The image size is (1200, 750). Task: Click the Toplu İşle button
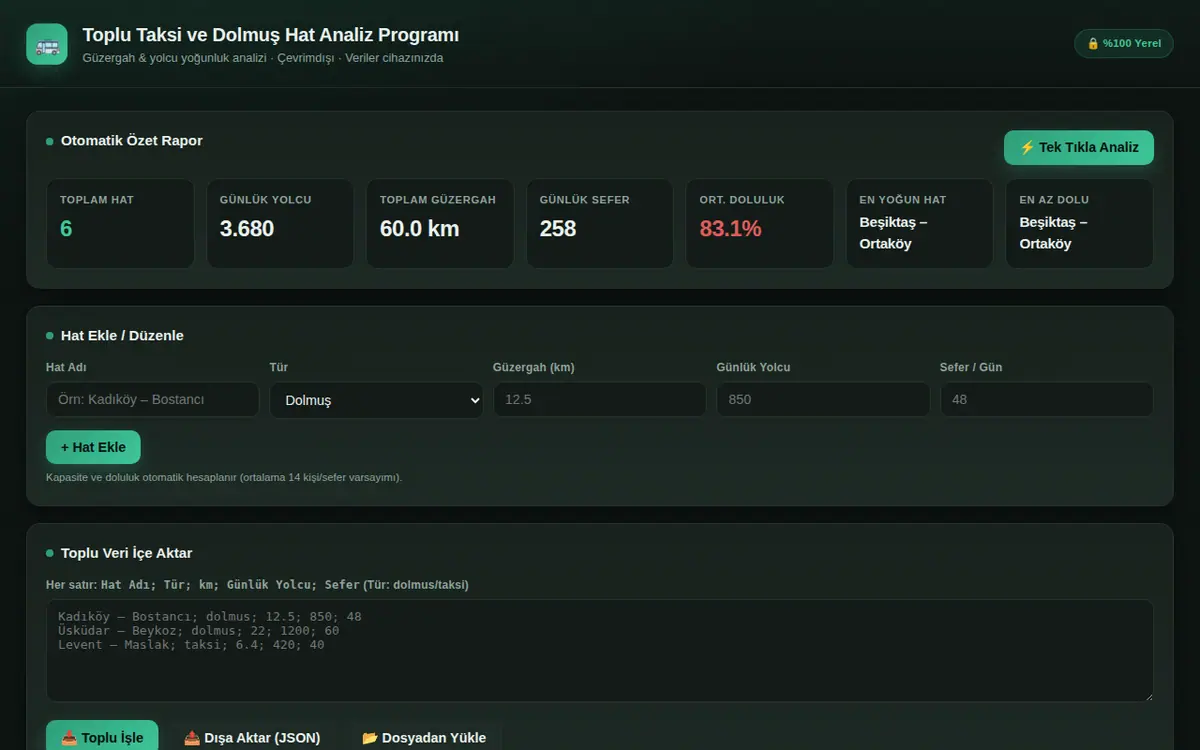click(x=102, y=737)
